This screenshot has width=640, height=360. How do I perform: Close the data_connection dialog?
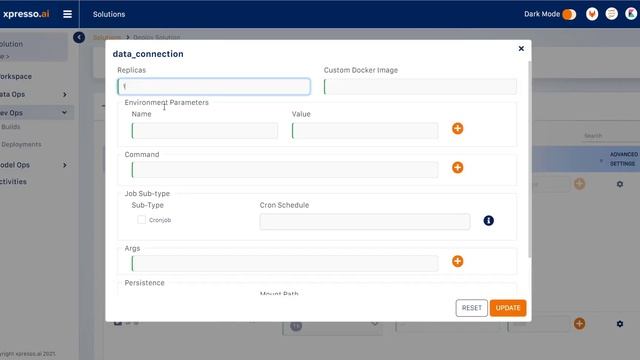521,49
